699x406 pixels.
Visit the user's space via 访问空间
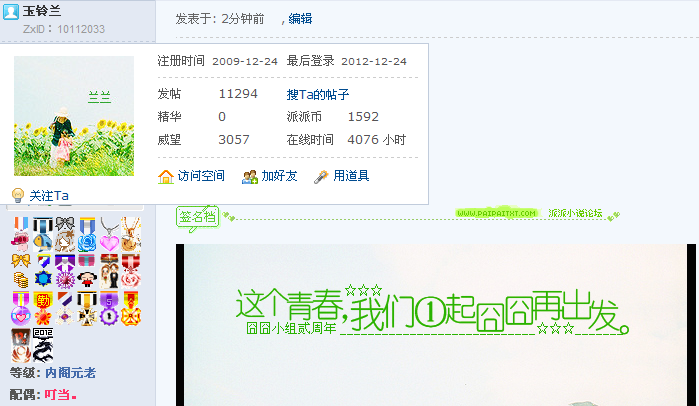[201, 176]
